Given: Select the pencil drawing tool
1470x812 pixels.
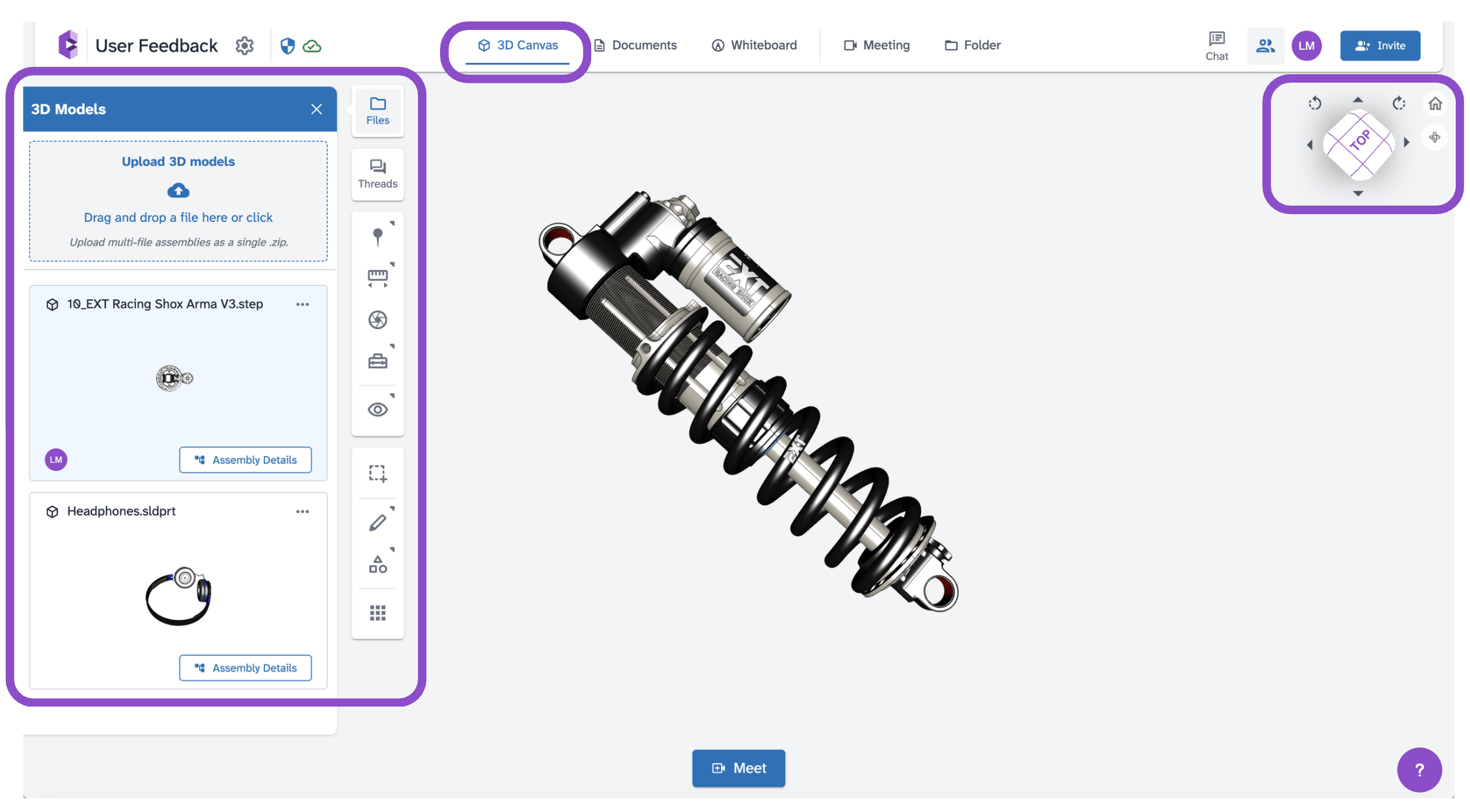Looking at the screenshot, I should [x=378, y=522].
